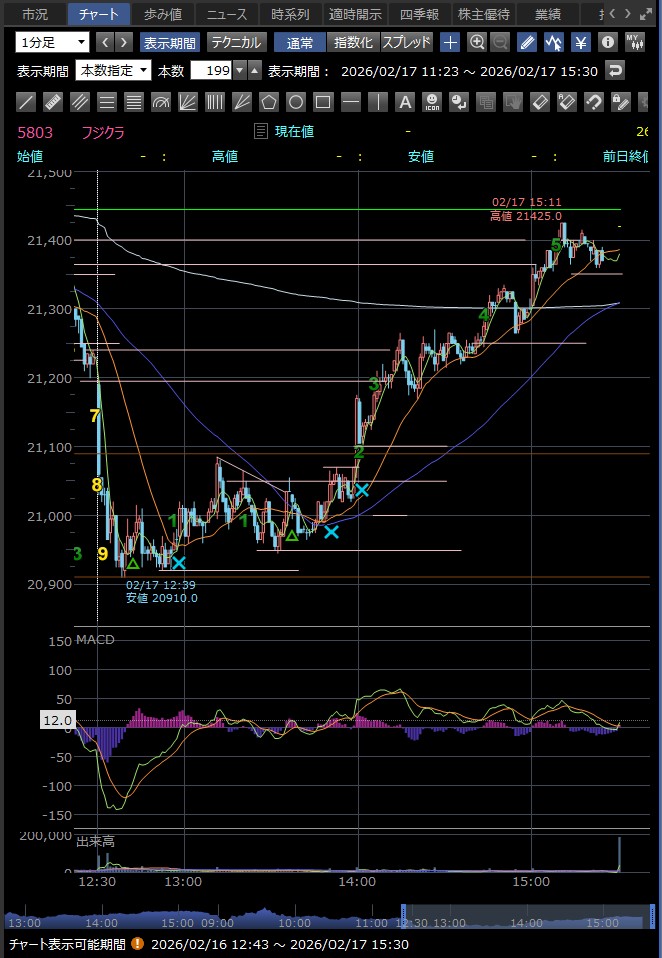The image size is (662, 958).
Task: Toggle スプレッド display mode
Action: pyautogui.click(x=407, y=42)
